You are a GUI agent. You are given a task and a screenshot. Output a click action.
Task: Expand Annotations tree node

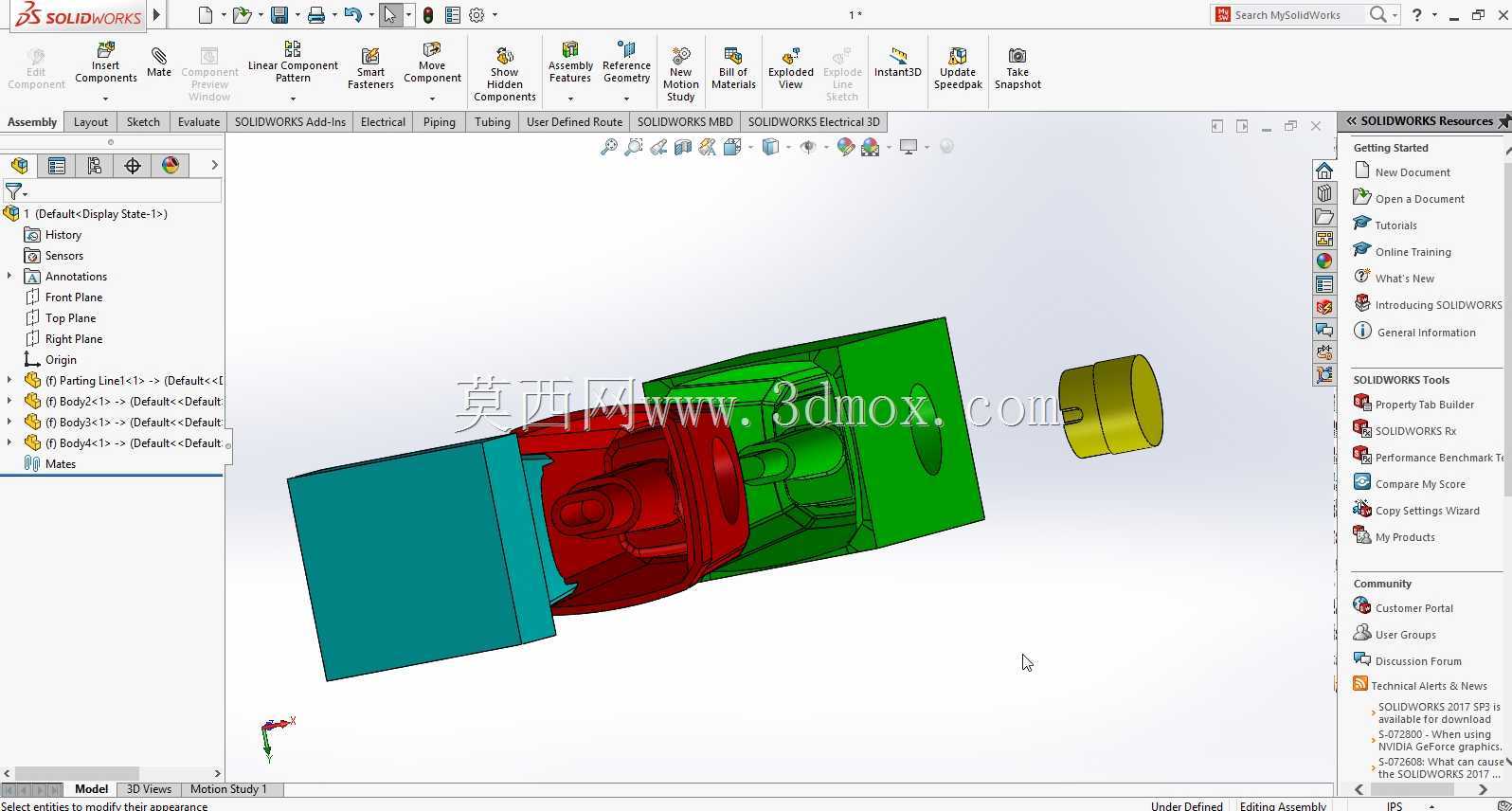[9, 277]
